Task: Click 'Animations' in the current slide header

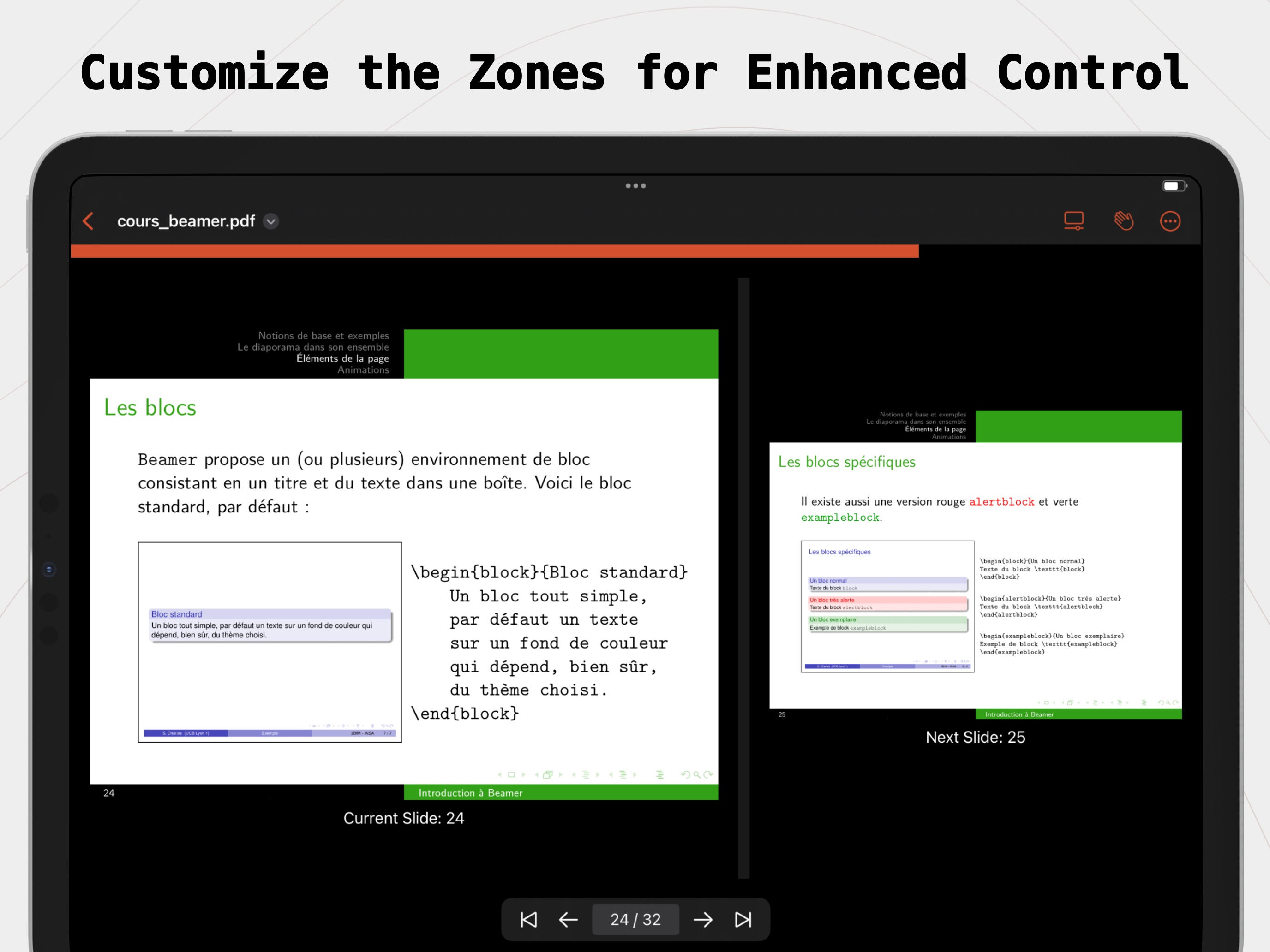Action: coord(364,369)
